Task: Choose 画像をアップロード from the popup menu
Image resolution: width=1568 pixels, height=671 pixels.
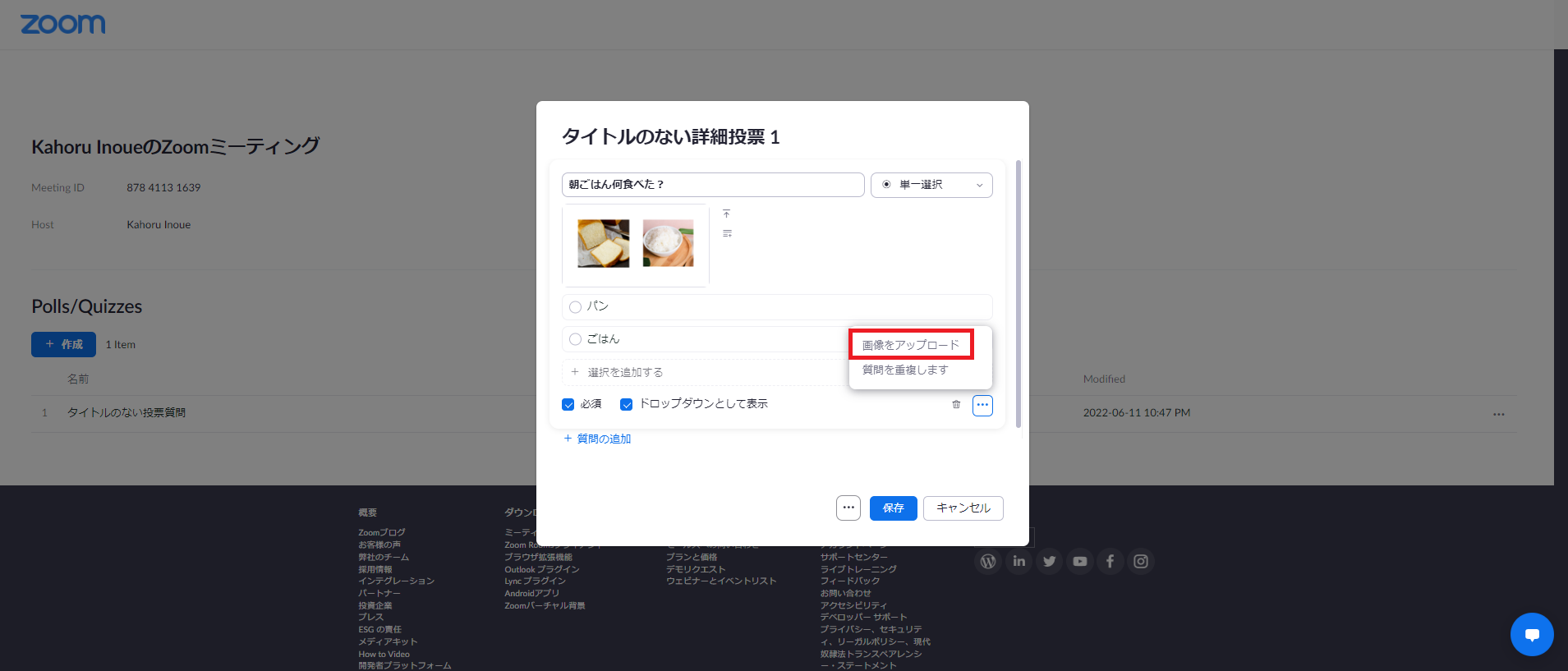Action: click(x=910, y=345)
